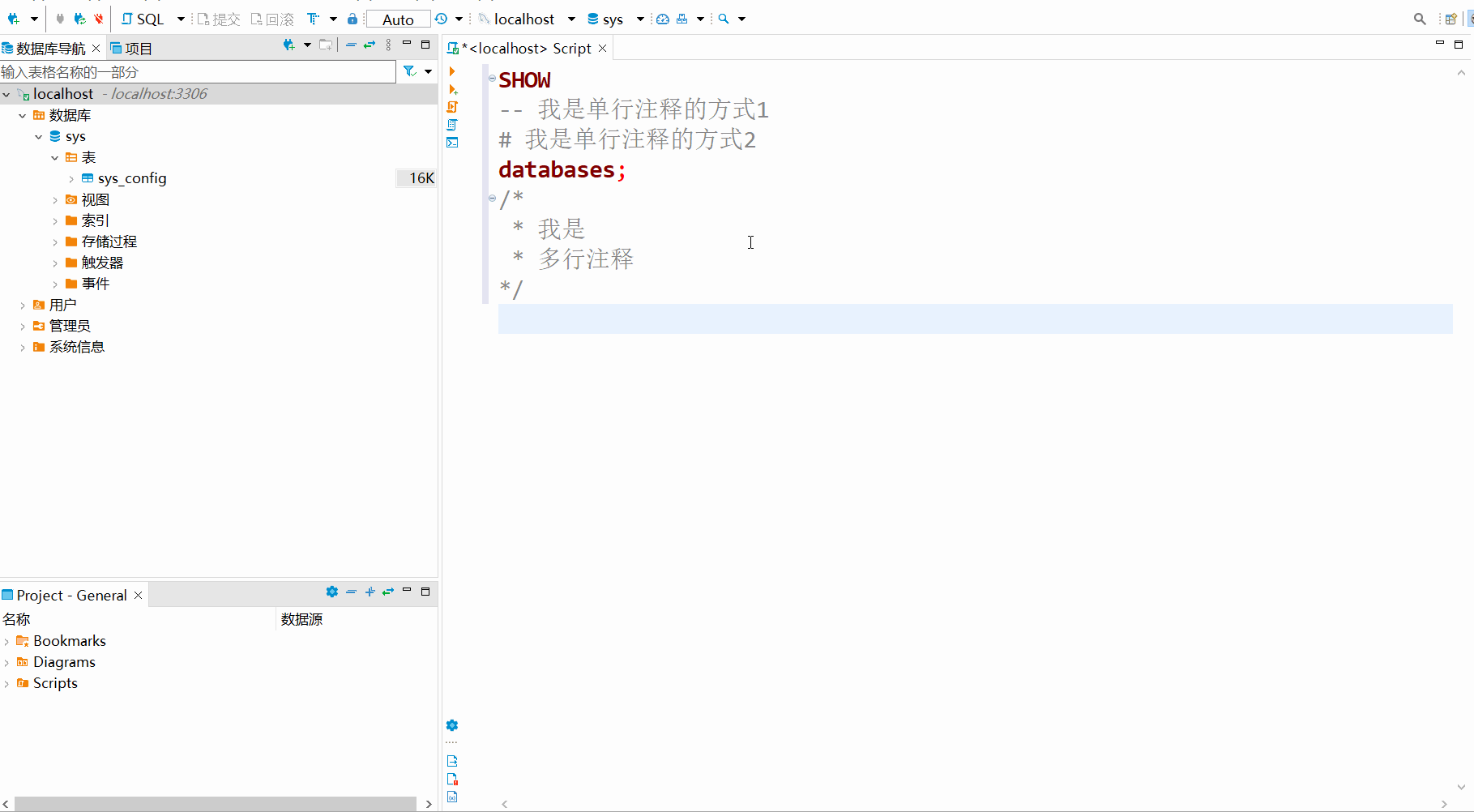Open the active database dropdown showing sys
This screenshot has height=812, width=1474.
pos(613,18)
